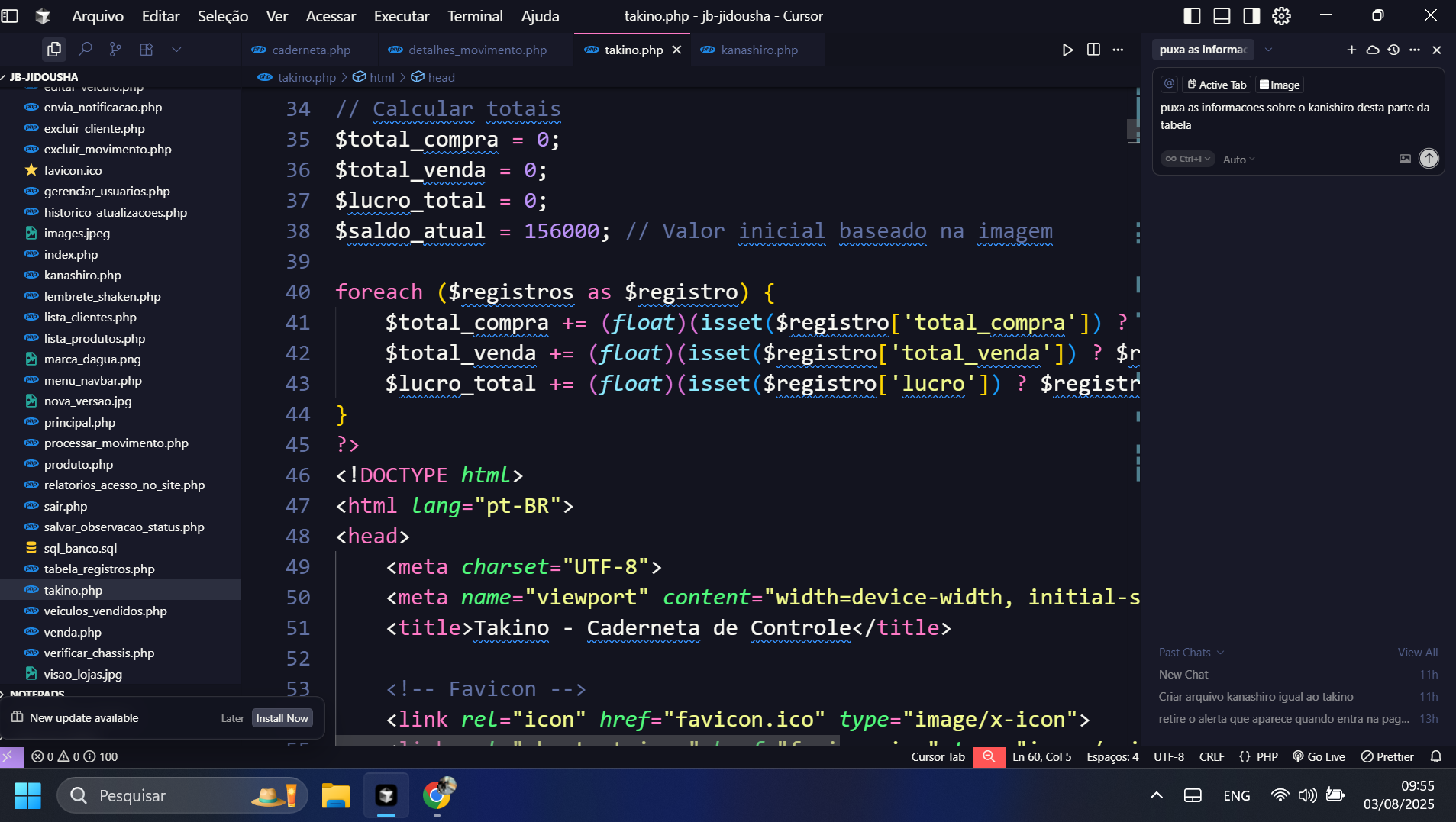Toggle the bottom panel layout
Viewport: 1456px width, 822px height.
tap(1222, 16)
